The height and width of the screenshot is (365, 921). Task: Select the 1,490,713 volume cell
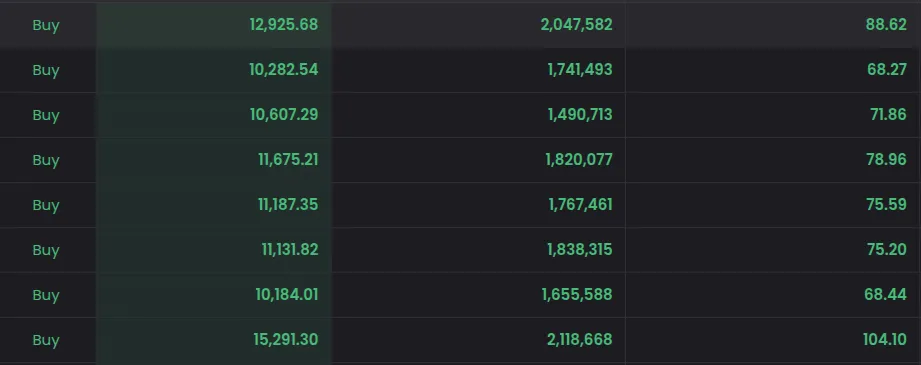click(479, 115)
